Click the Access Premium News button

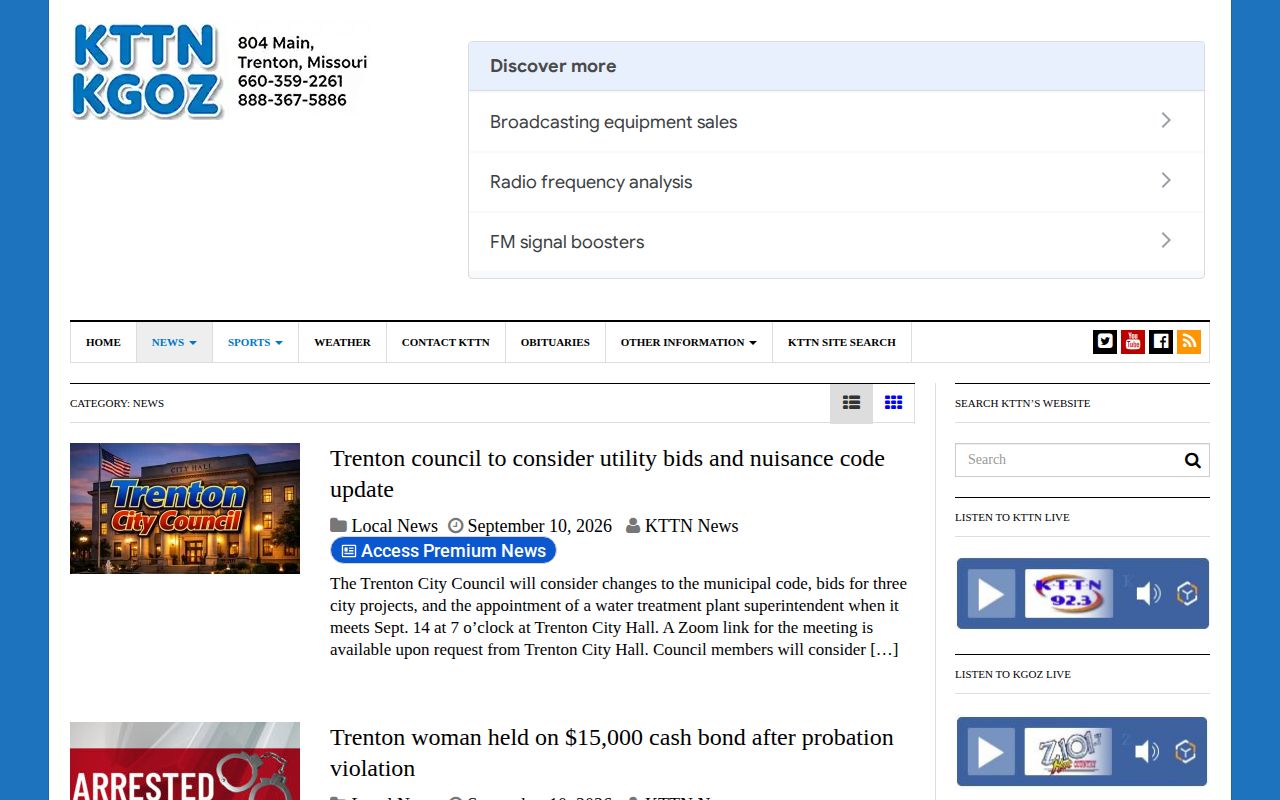click(x=443, y=551)
